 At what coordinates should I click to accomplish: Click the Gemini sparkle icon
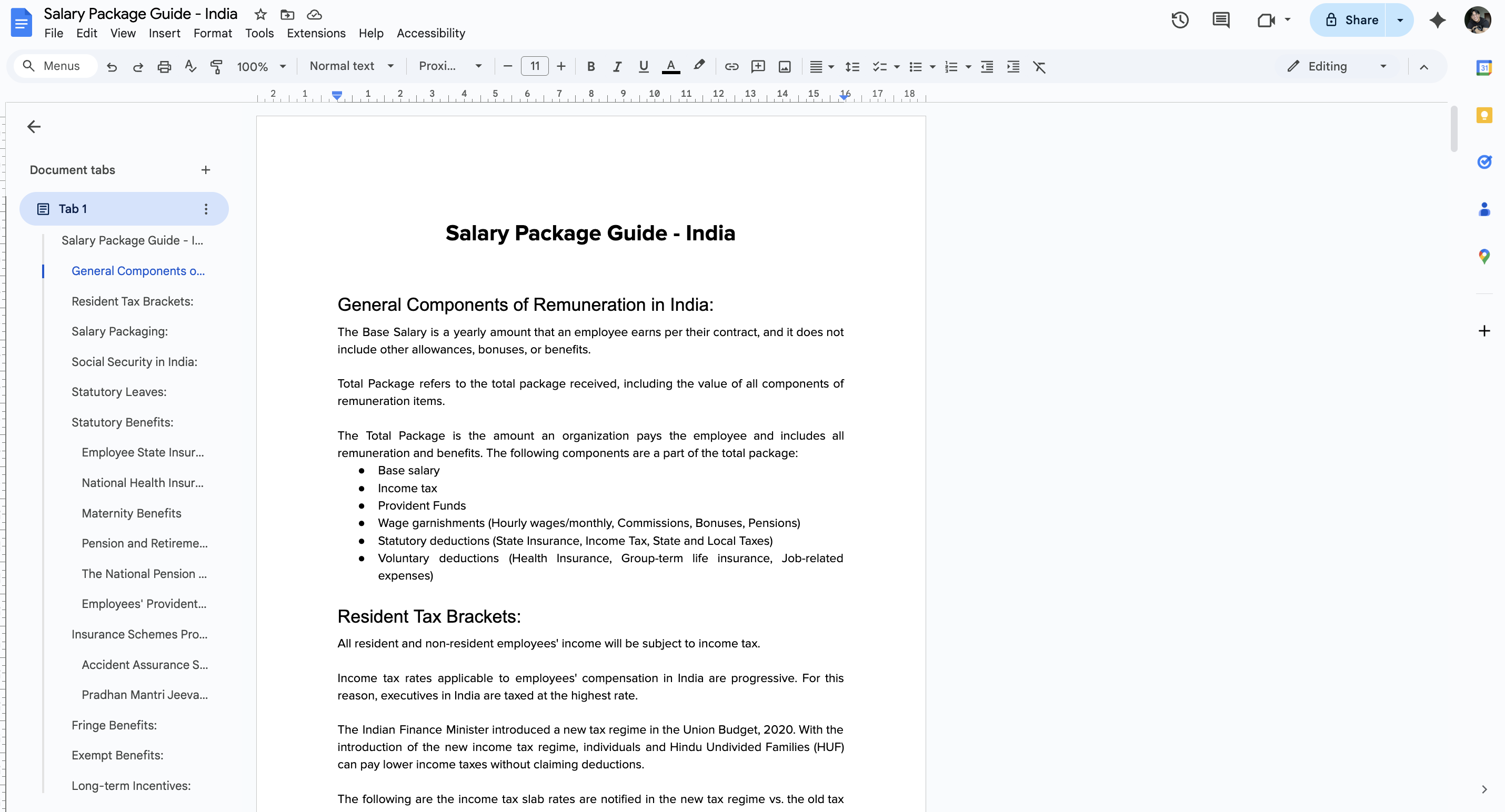coord(1437,20)
